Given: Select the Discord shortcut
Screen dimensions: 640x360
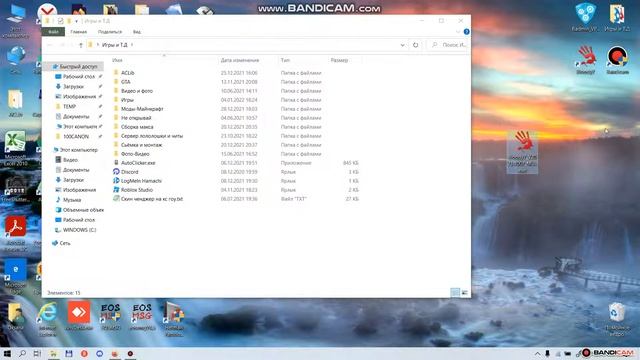Looking at the screenshot, I should coord(129,171).
